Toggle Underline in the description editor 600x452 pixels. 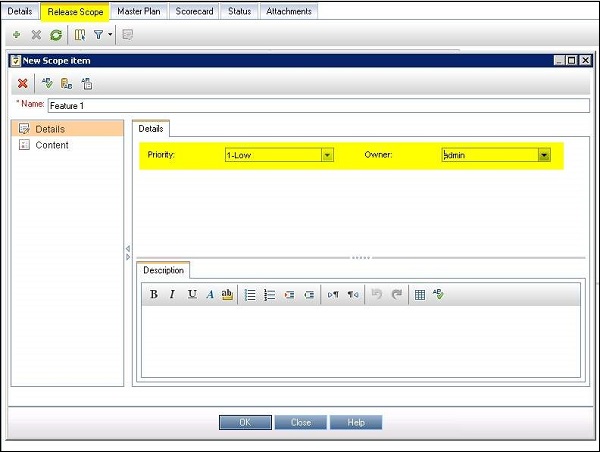pyautogui.click(x=192, y=294)
